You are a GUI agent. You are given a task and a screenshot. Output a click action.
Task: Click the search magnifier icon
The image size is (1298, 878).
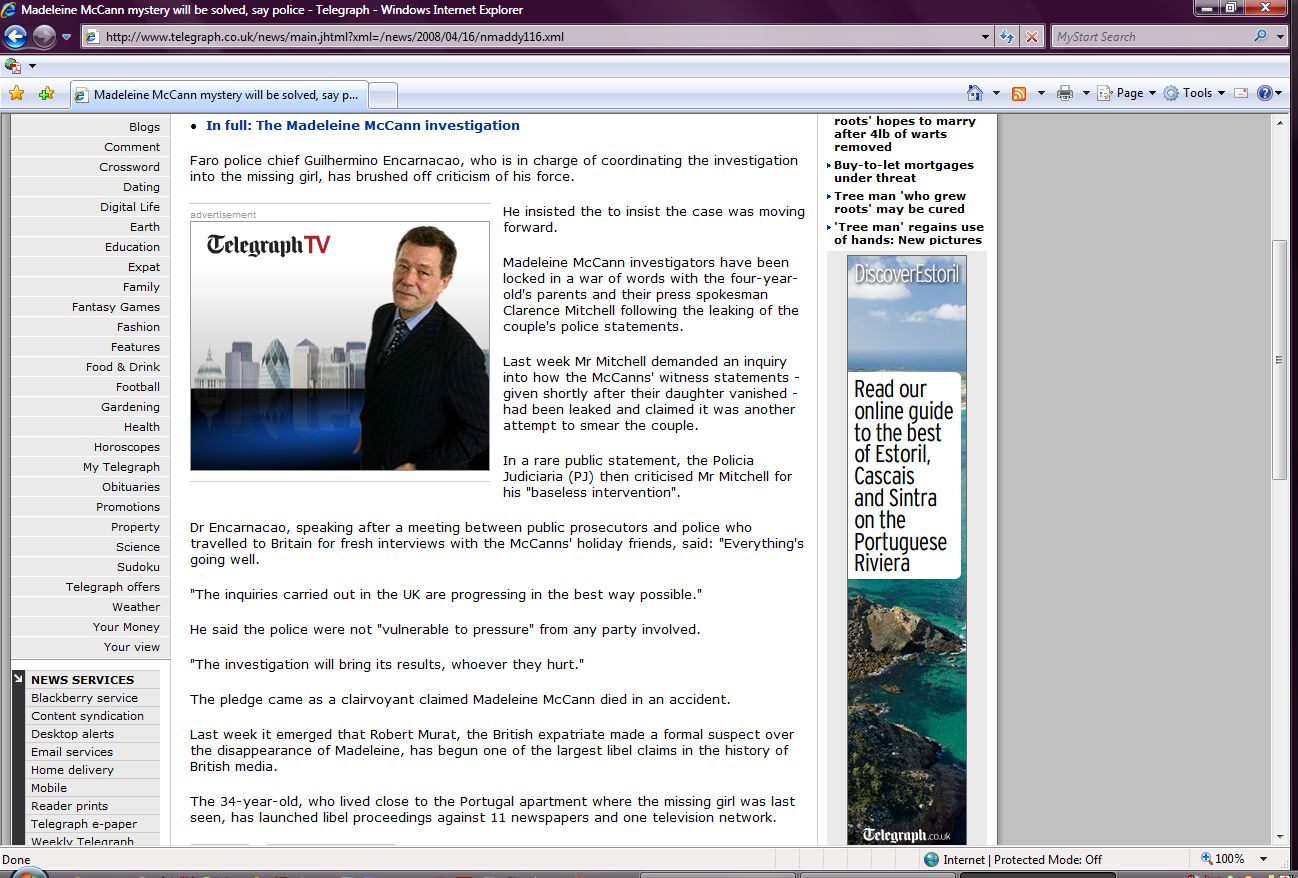click(x=1260, y=37)
